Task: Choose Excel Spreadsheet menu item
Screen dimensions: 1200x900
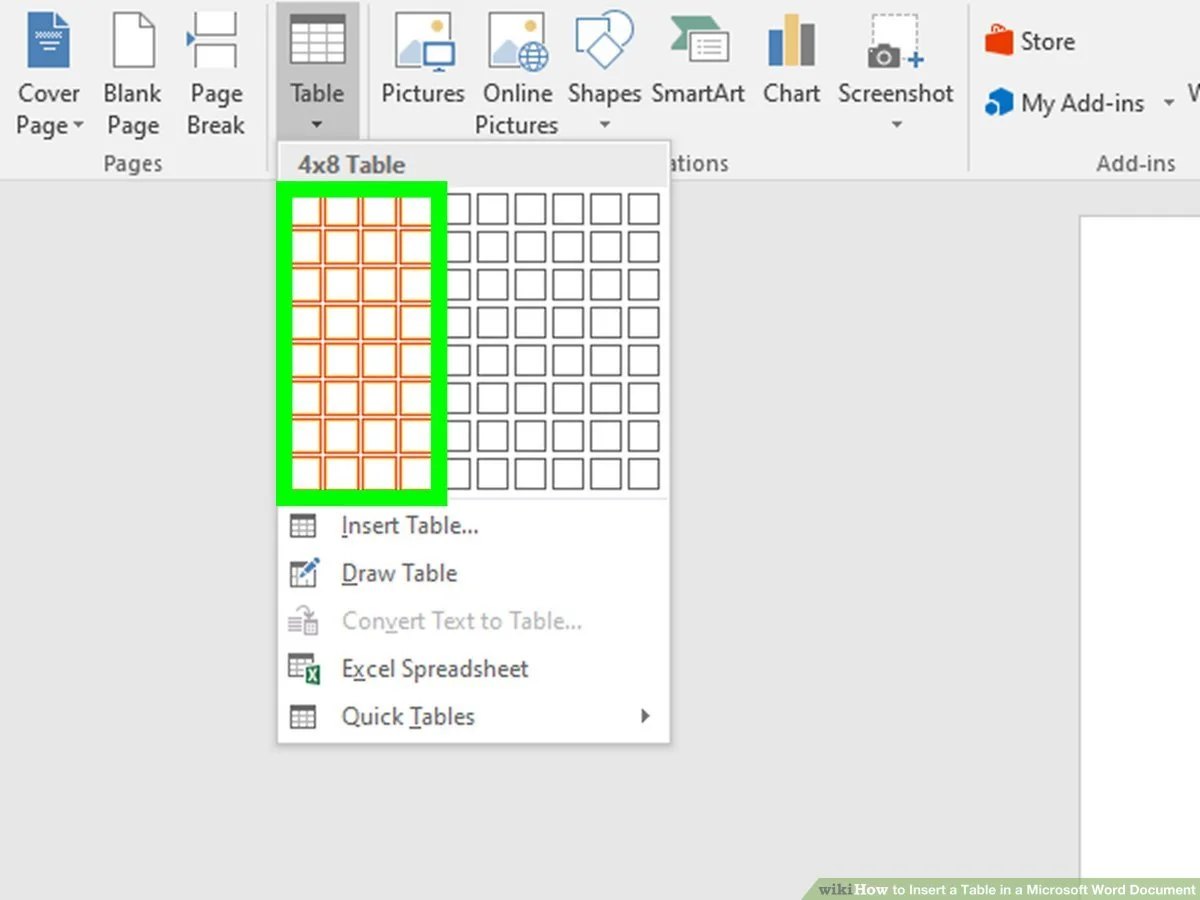Action: (473, 668)
